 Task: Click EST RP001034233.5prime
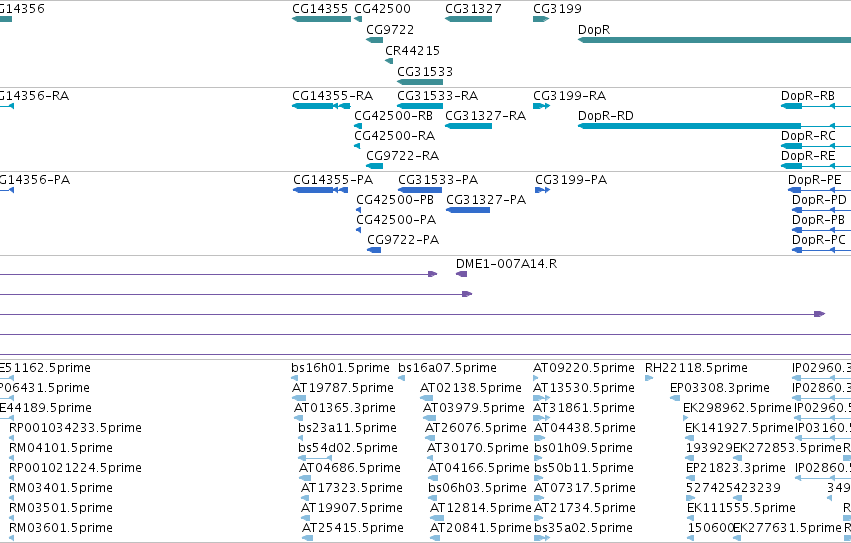(12, 438)
